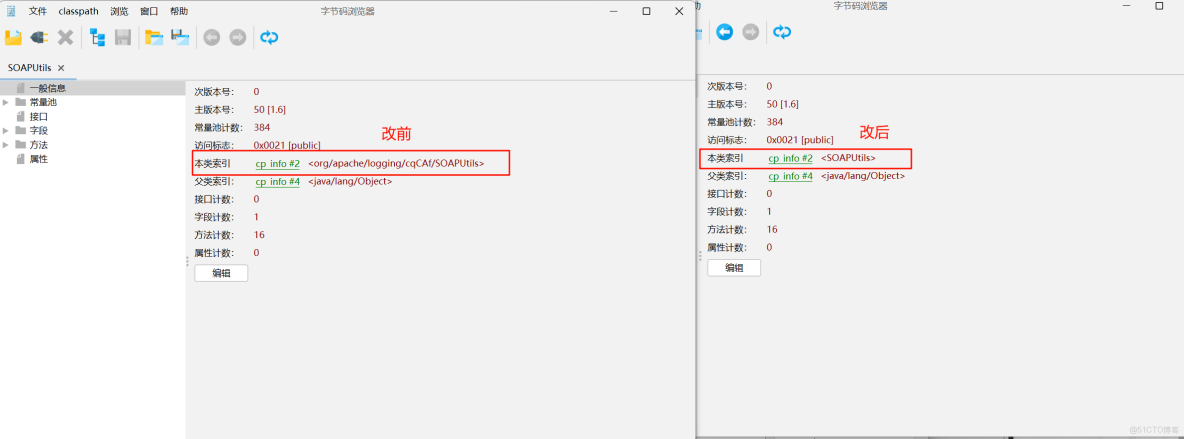Click the 50 [1.6] value in right window
1184x439 pixels.
782,104
